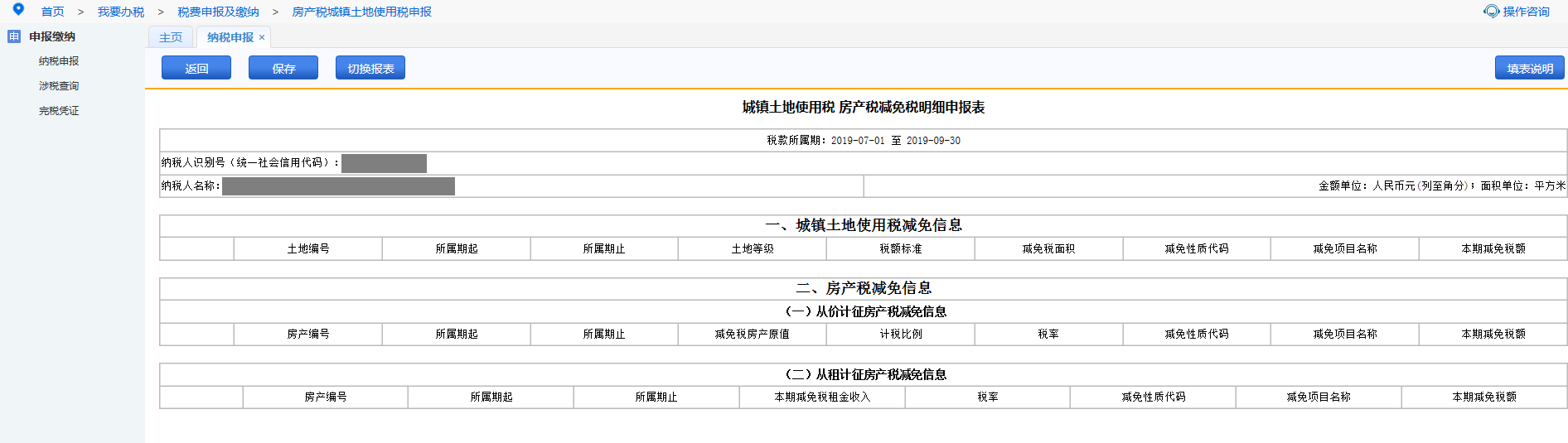Open 填表说明 instructions button
Screen dimensions: 1568x443
[x=1530, y=68]
